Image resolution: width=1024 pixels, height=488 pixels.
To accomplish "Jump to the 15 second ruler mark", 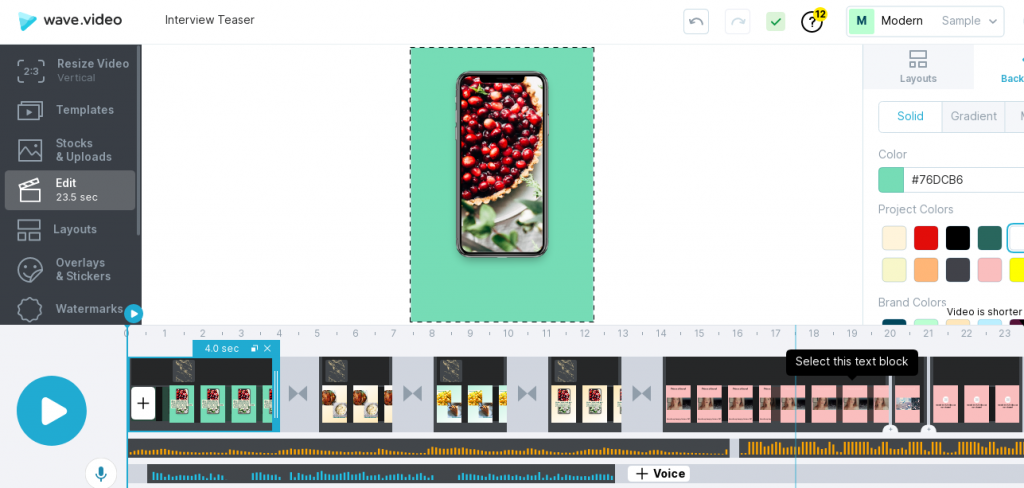I will point(699,334).
